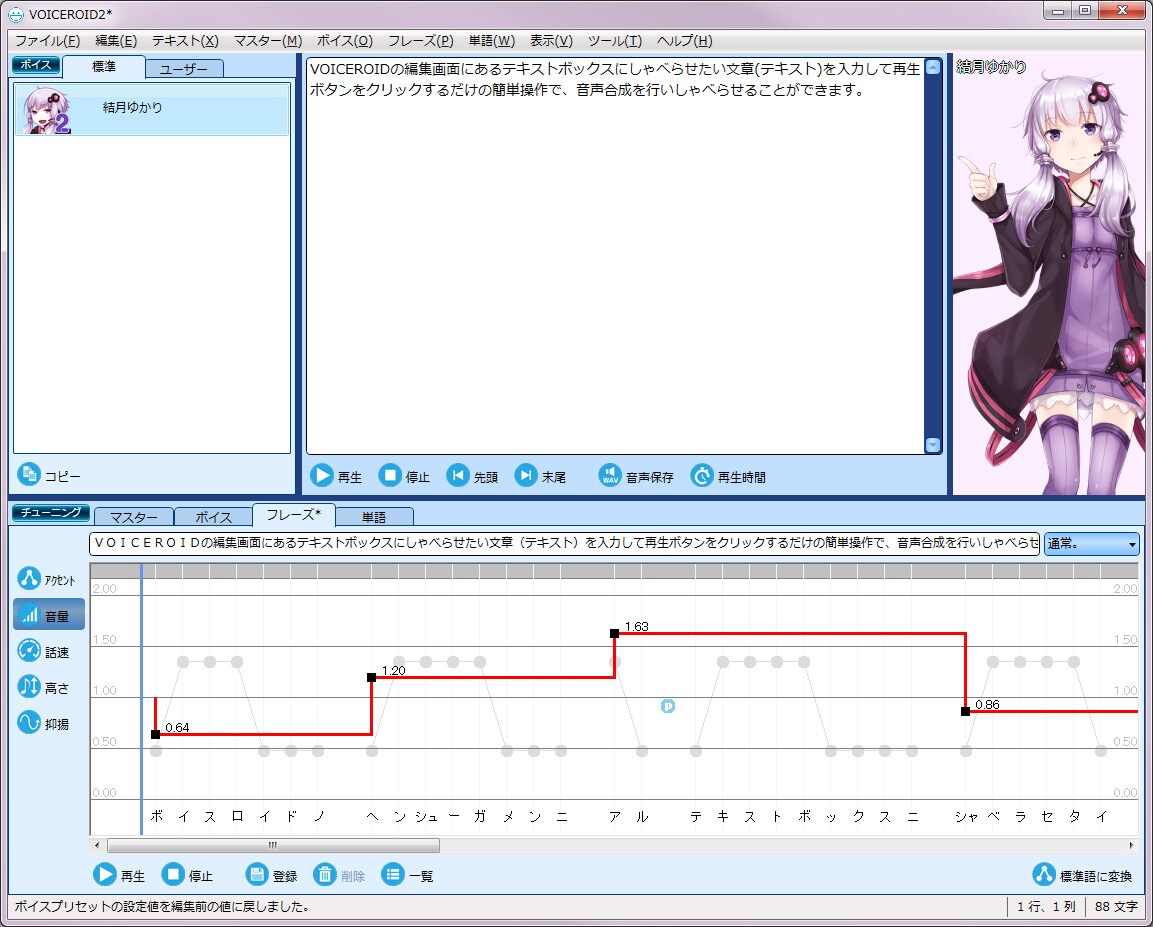Click the ガ mora label in the graph

coord(479,816)
